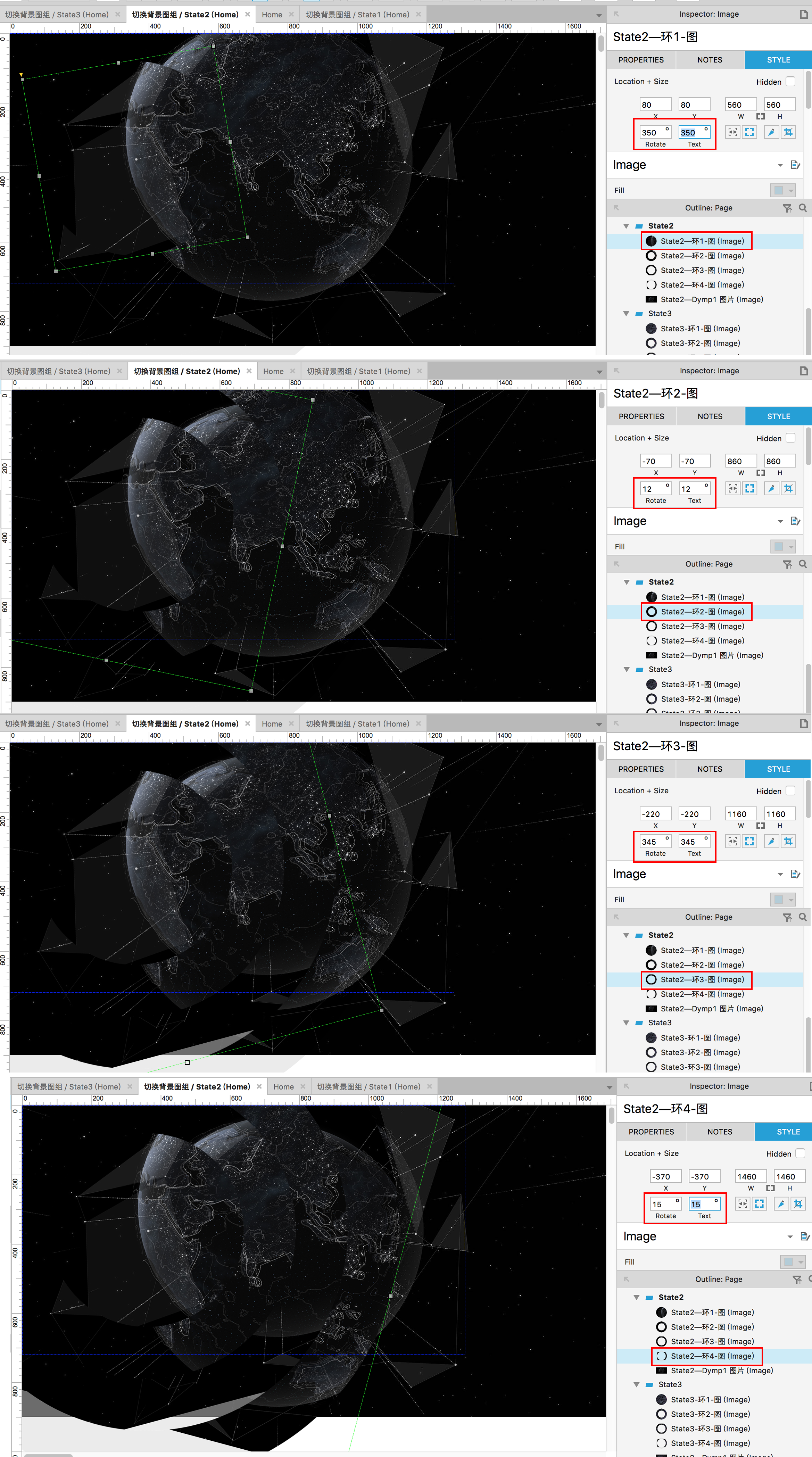Select State2—Dymp1 图片 item in topmost outline
The image size is (812, 1457).
pos(711,299)
